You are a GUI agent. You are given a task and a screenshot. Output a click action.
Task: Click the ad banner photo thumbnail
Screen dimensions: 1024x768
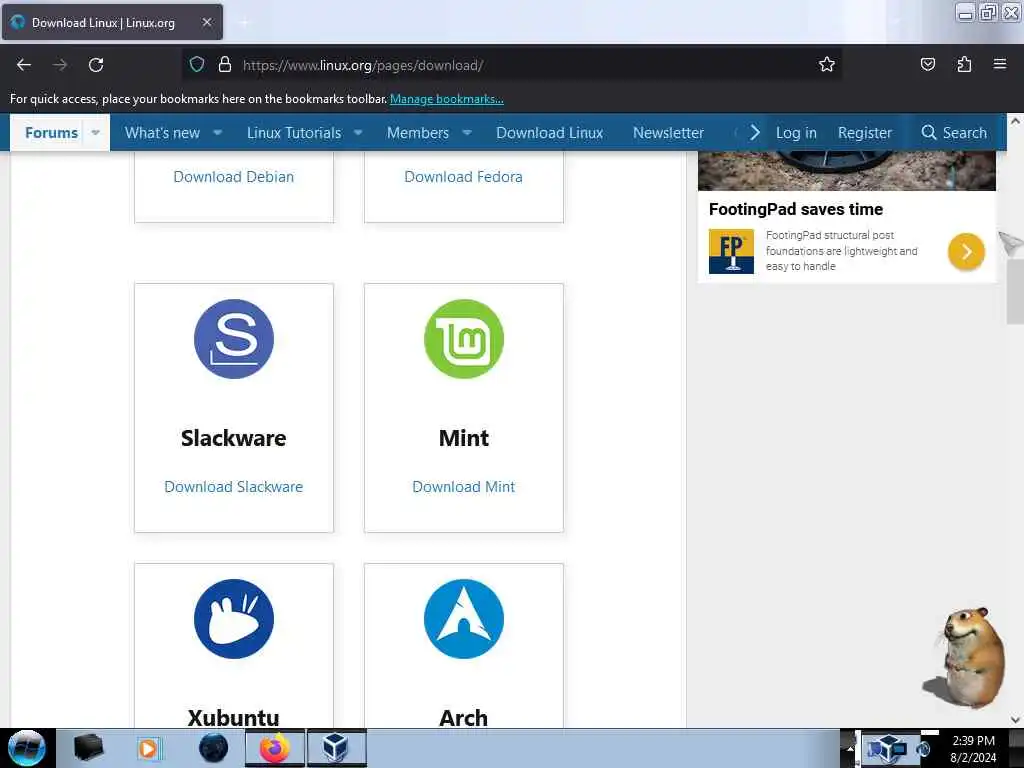847,170
